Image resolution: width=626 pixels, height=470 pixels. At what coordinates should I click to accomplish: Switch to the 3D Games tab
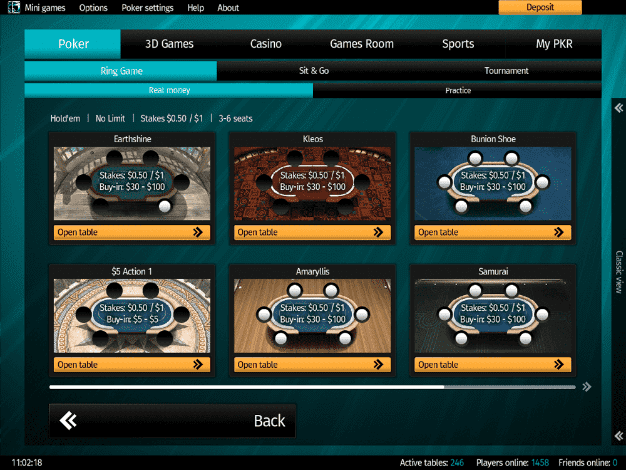pyautogui.click(x=169, y=44)
